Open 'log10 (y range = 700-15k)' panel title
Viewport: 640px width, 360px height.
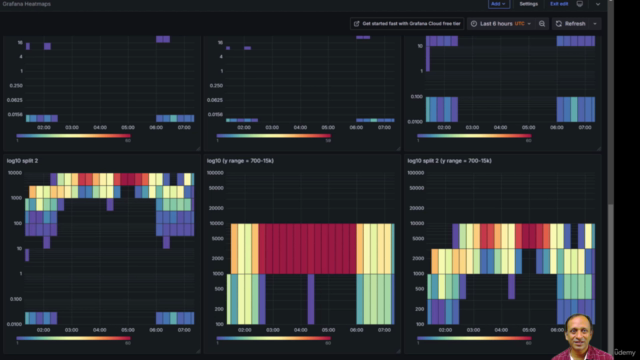(x=240, y=161)
